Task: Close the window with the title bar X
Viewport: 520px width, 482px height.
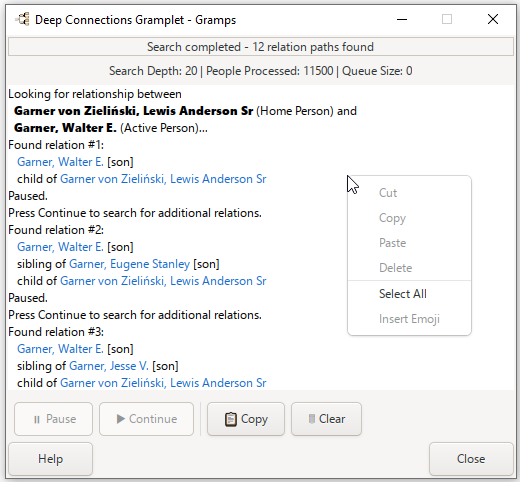Action: pyautogui.click(x=493, y=19)
